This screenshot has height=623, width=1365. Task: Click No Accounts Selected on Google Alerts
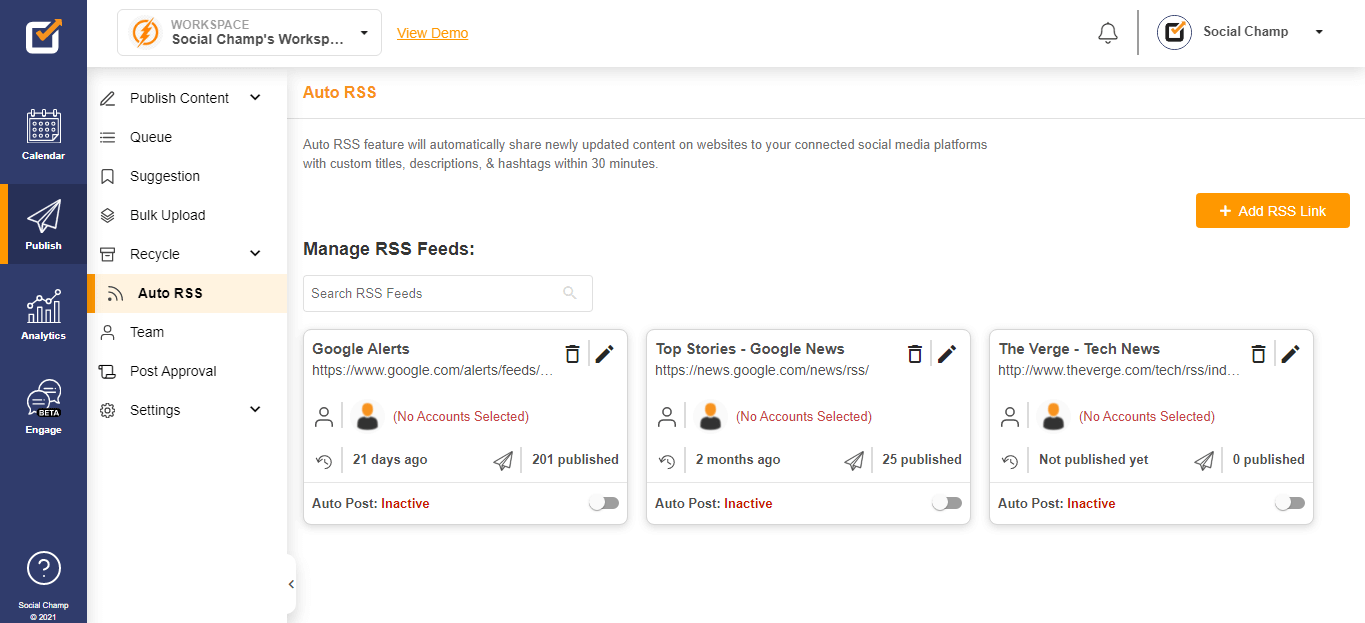(x=461, y=416)
